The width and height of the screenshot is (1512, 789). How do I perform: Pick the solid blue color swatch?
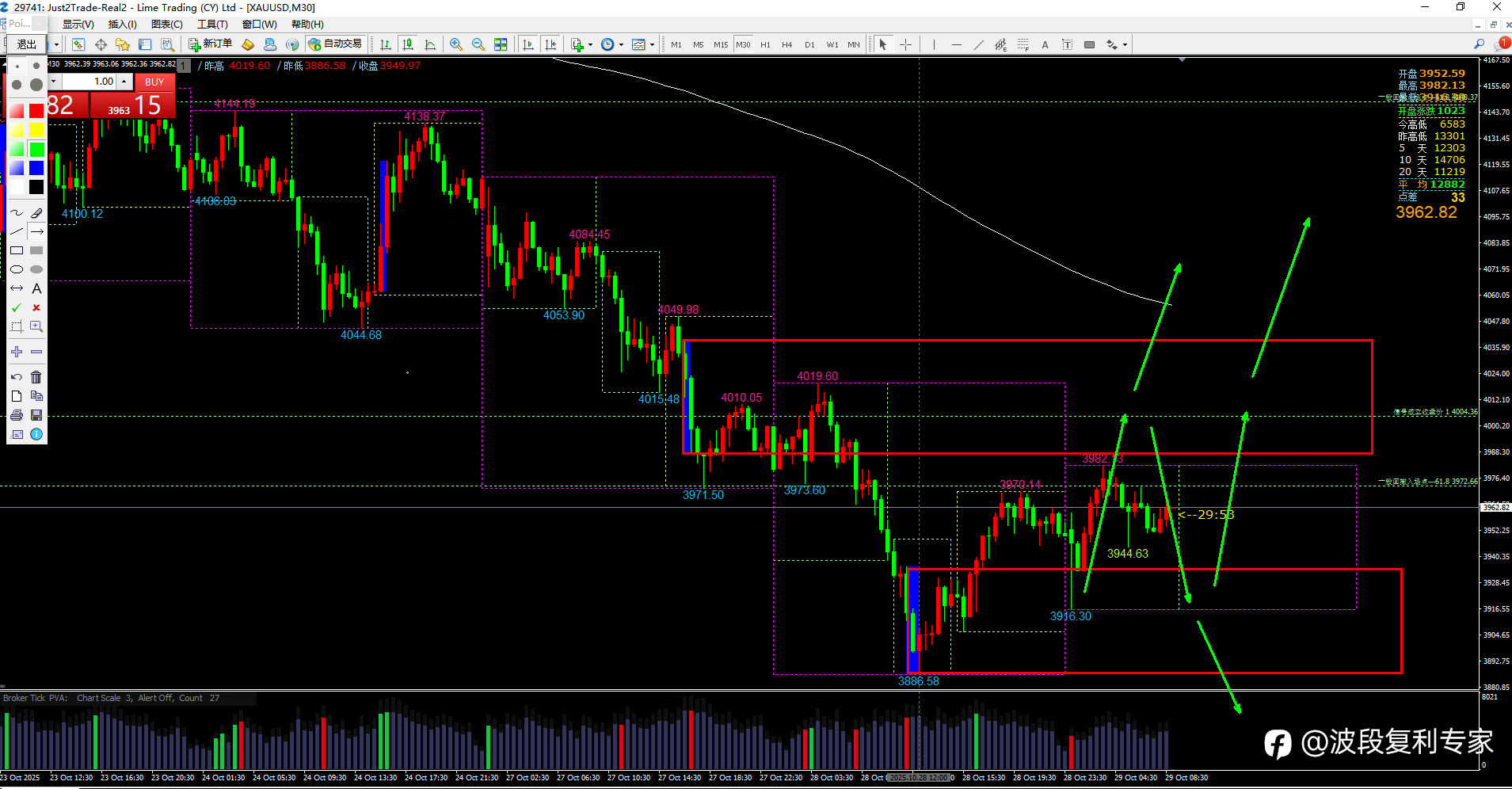(36, 168)
